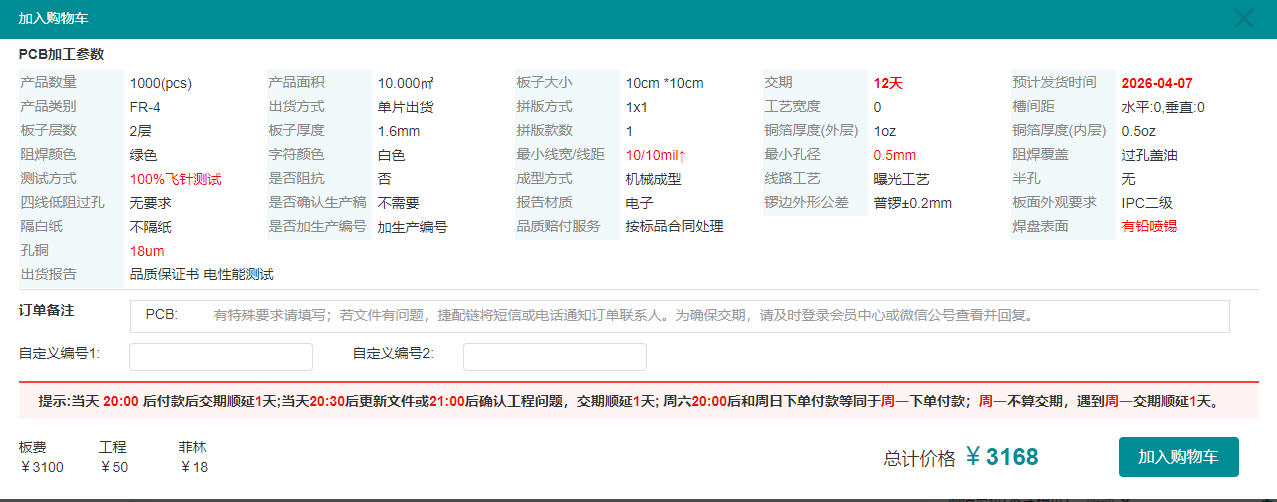This screenshot has height=502, width=1277.
Task: Click the red 12天 delivery time value
Action: click(888, 83)
